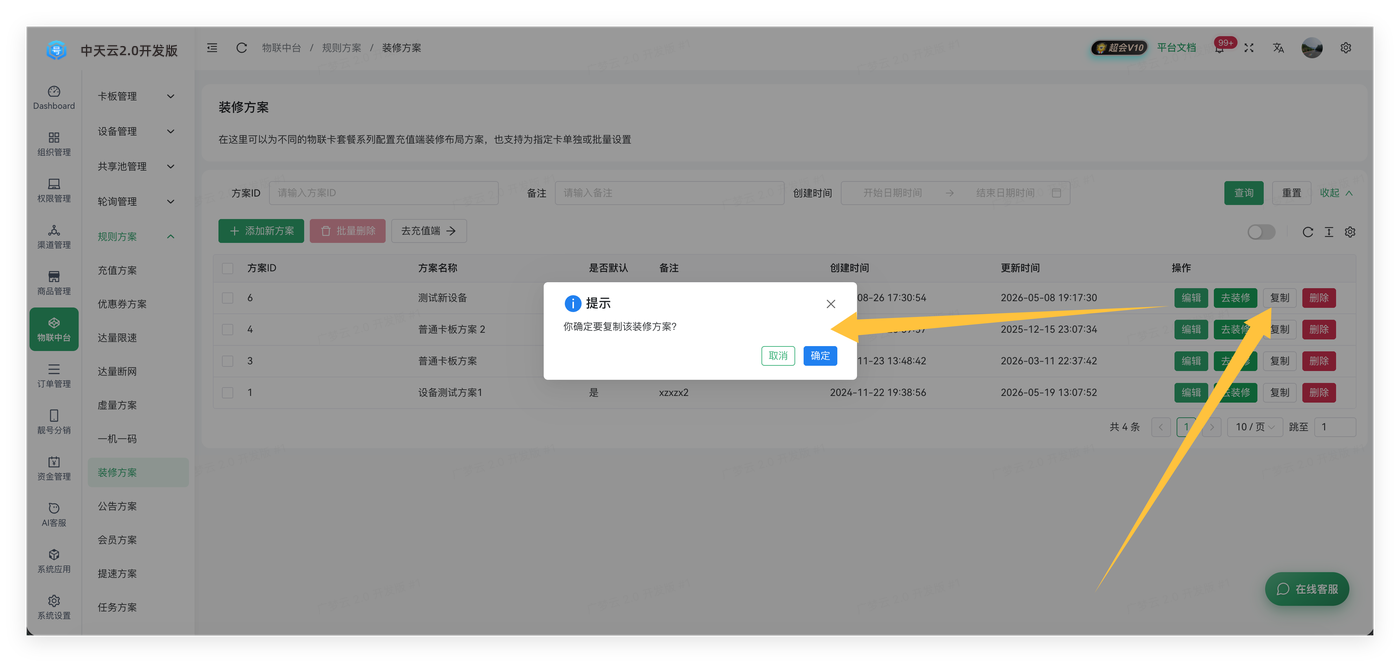The height and width of the screenshot is (662, 1400).
Task: Collapse the 规则方案 menu group
Action: 136,236
